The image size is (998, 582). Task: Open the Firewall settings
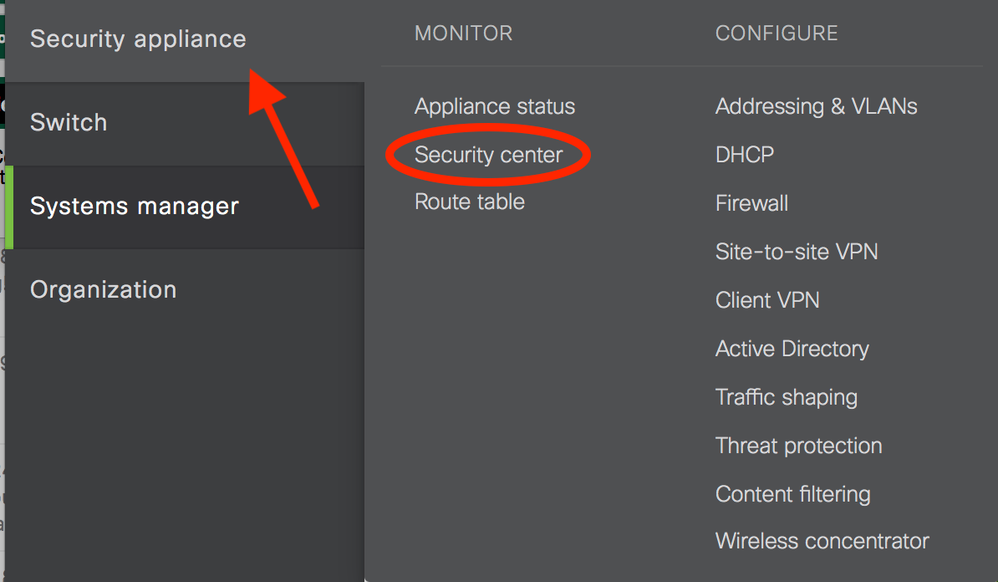752,204
